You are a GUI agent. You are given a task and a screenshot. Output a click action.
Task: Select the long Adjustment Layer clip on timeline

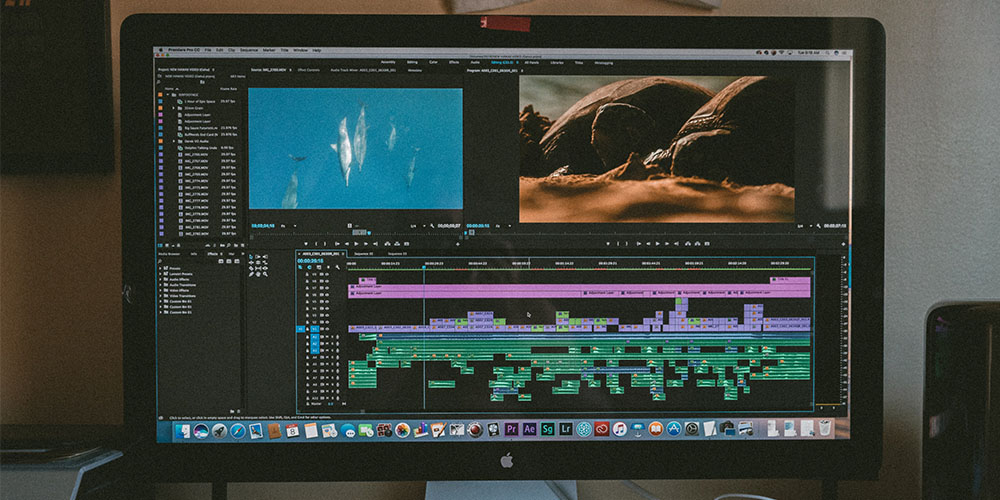click(579, 287)
